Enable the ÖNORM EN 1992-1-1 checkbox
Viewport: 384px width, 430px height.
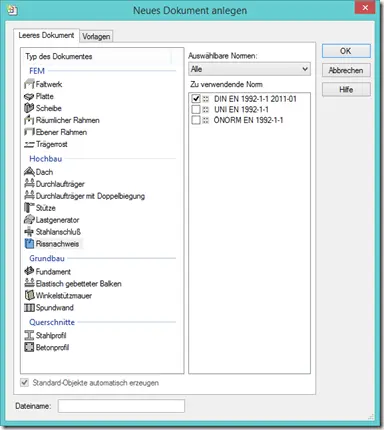tap(196, 120)
